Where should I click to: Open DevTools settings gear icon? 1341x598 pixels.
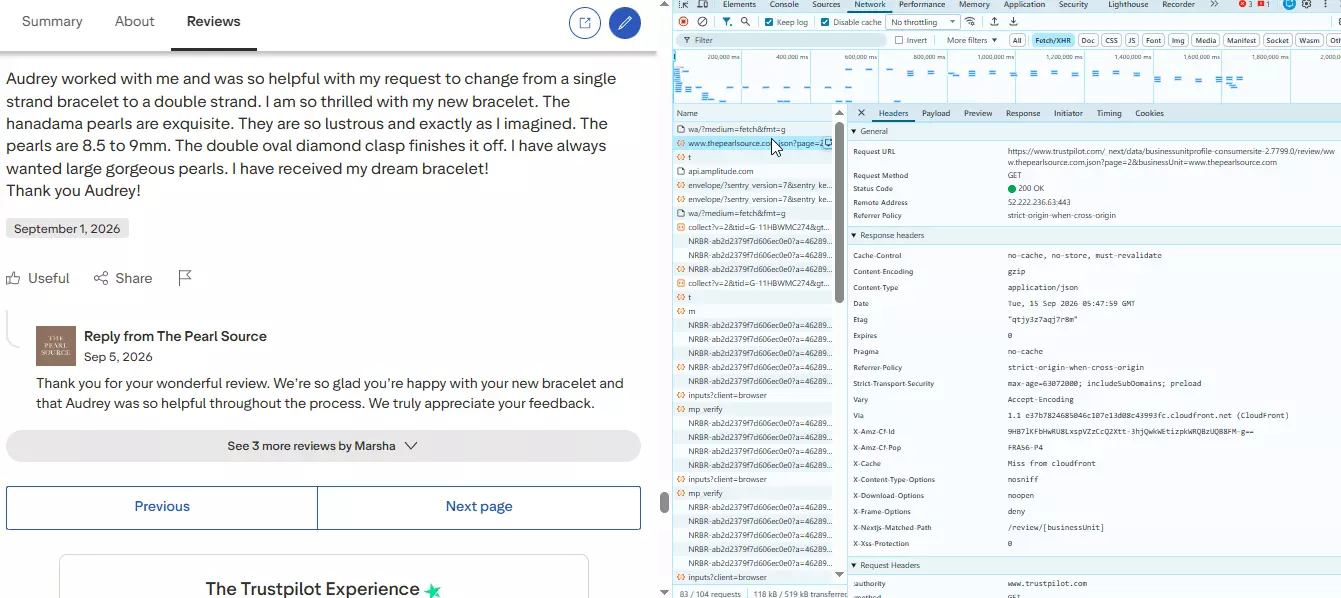[x=1307, y=5]
